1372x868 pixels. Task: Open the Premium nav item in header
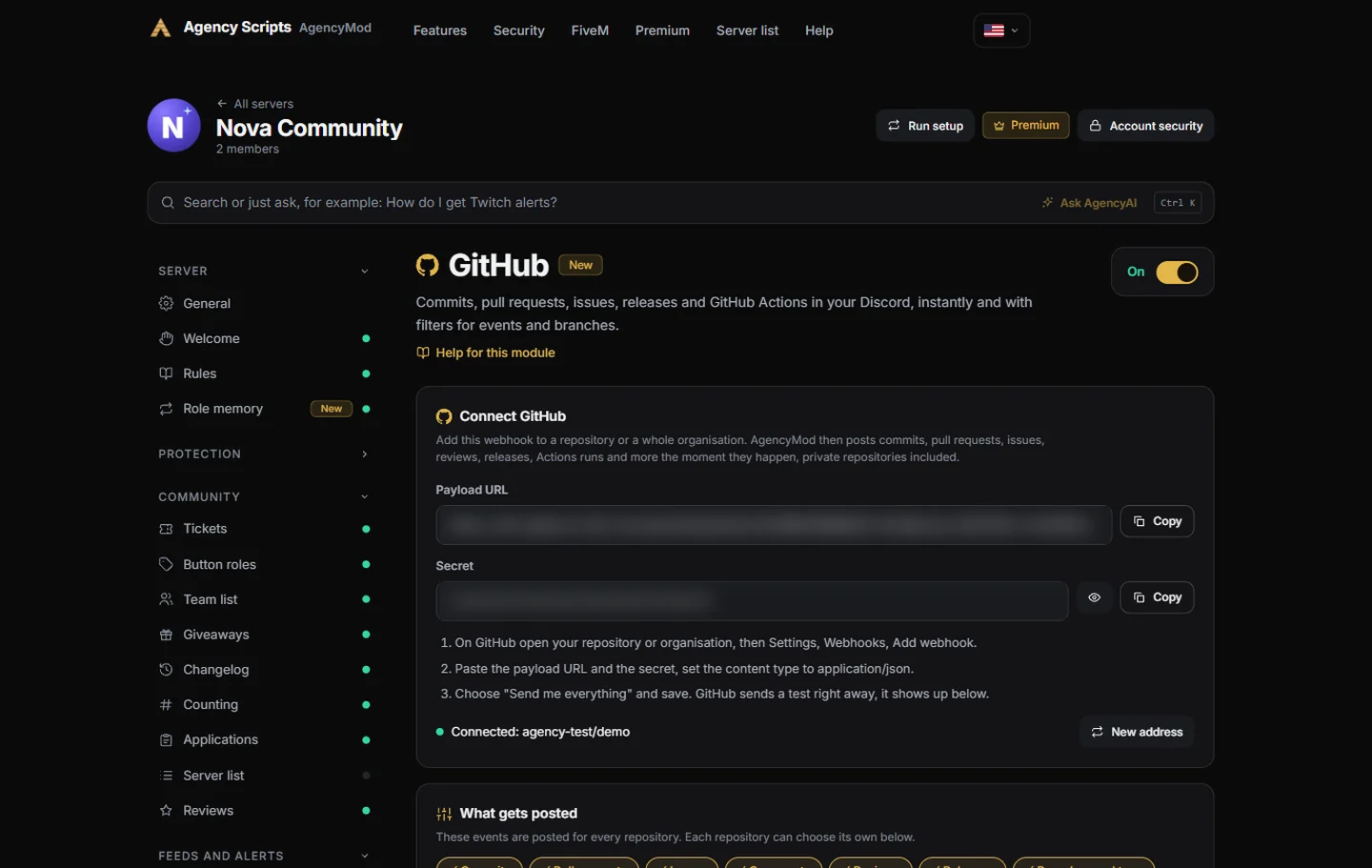[x=662, y=30]
